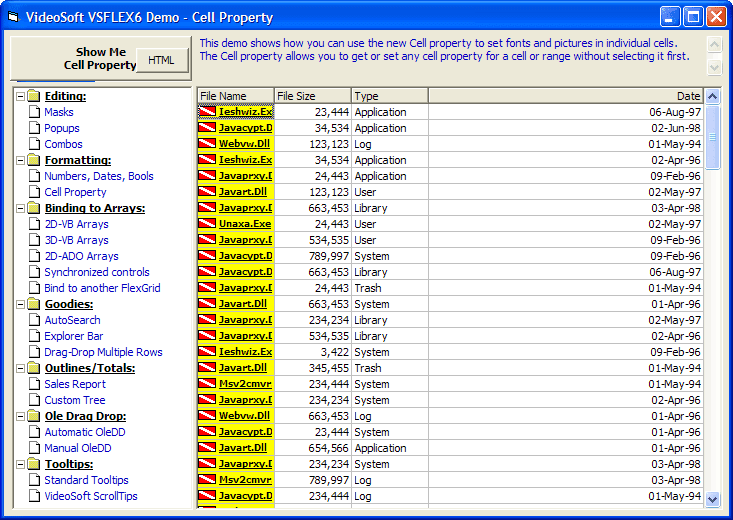This screenshot has height=520, width=733.
Task: Click the HTML button
Action: (161, 60)
